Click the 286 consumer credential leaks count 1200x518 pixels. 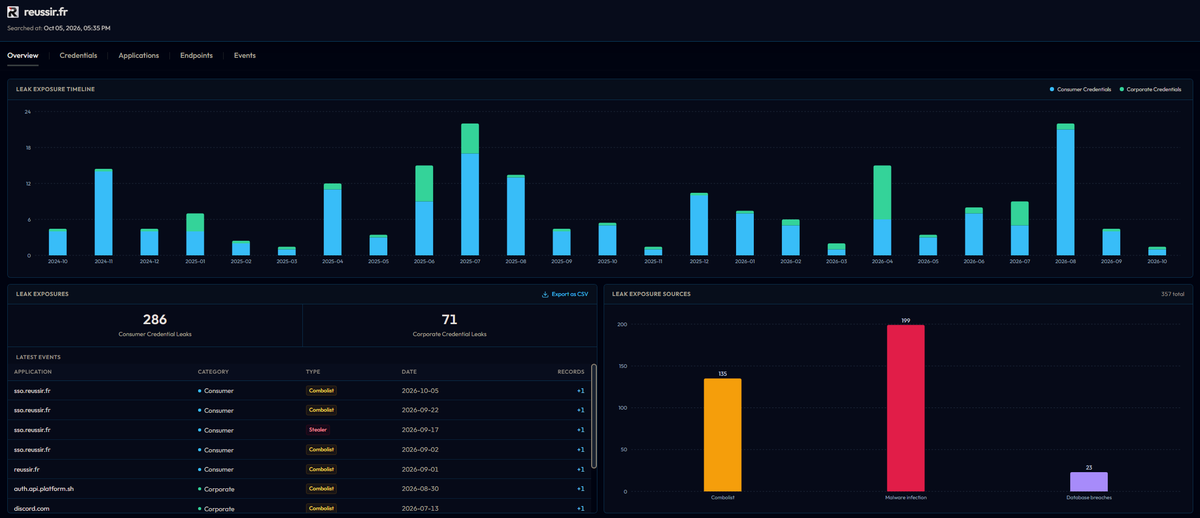tap(155, 319)
